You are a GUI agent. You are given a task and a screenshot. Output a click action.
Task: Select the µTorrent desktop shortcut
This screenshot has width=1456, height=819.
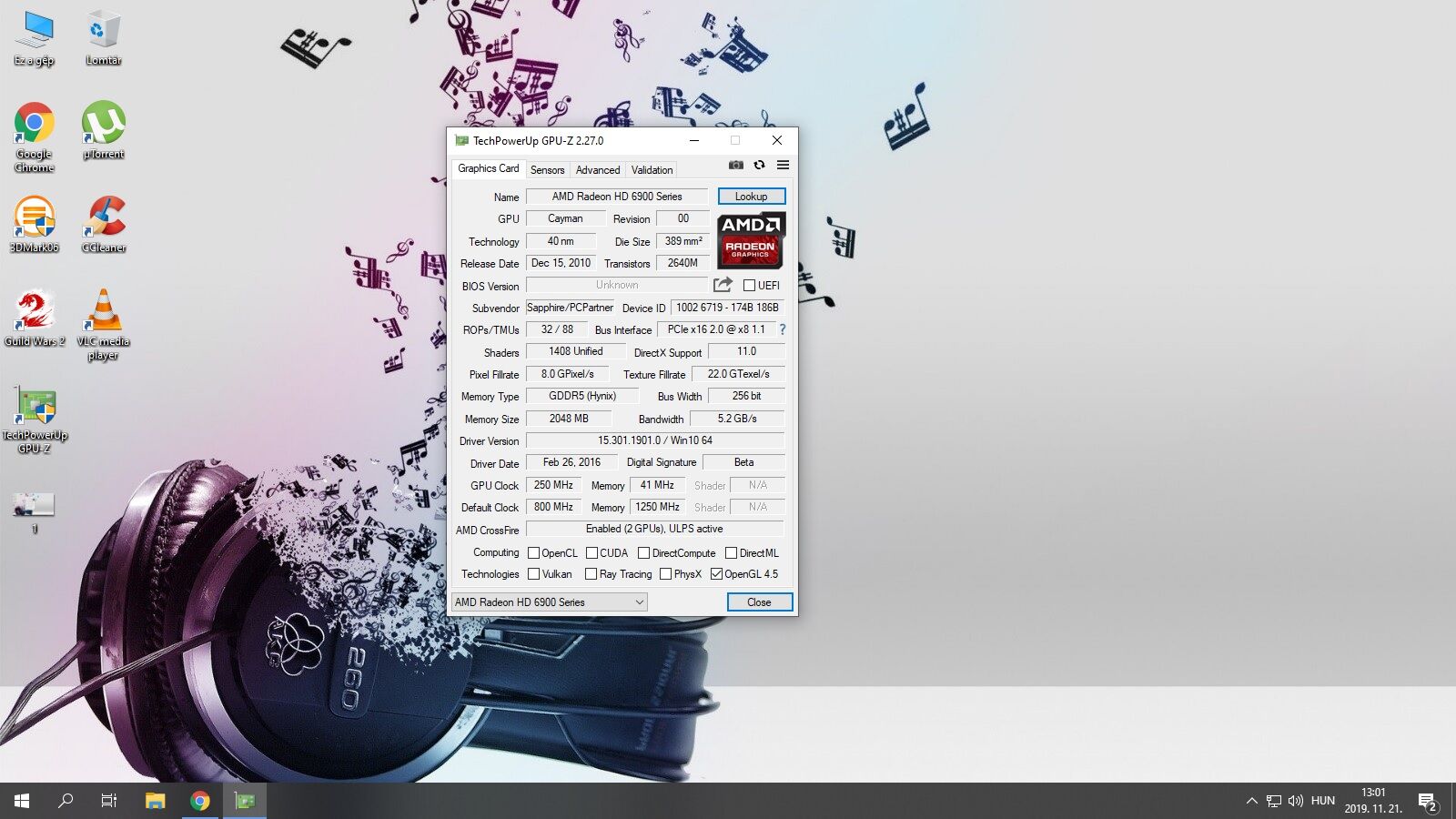coord(104,130)
